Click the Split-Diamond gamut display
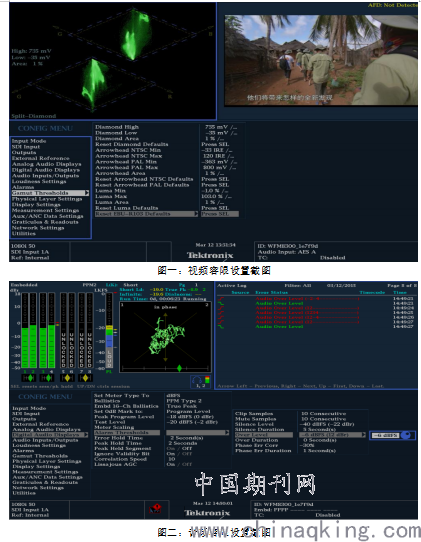The height and width of the screenshot is (542, 421). 113,60
